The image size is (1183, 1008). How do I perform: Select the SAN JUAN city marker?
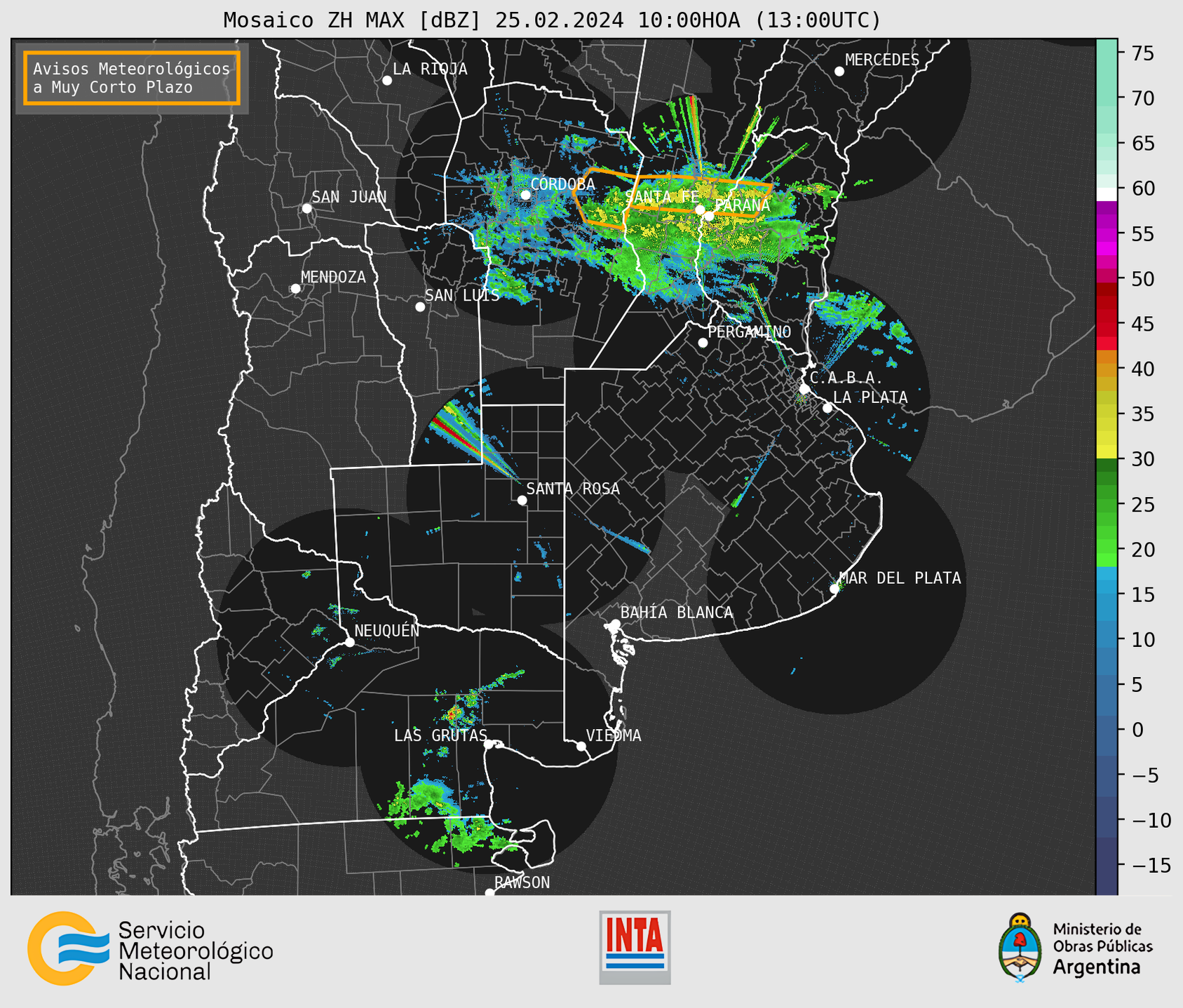coord(306,208)
